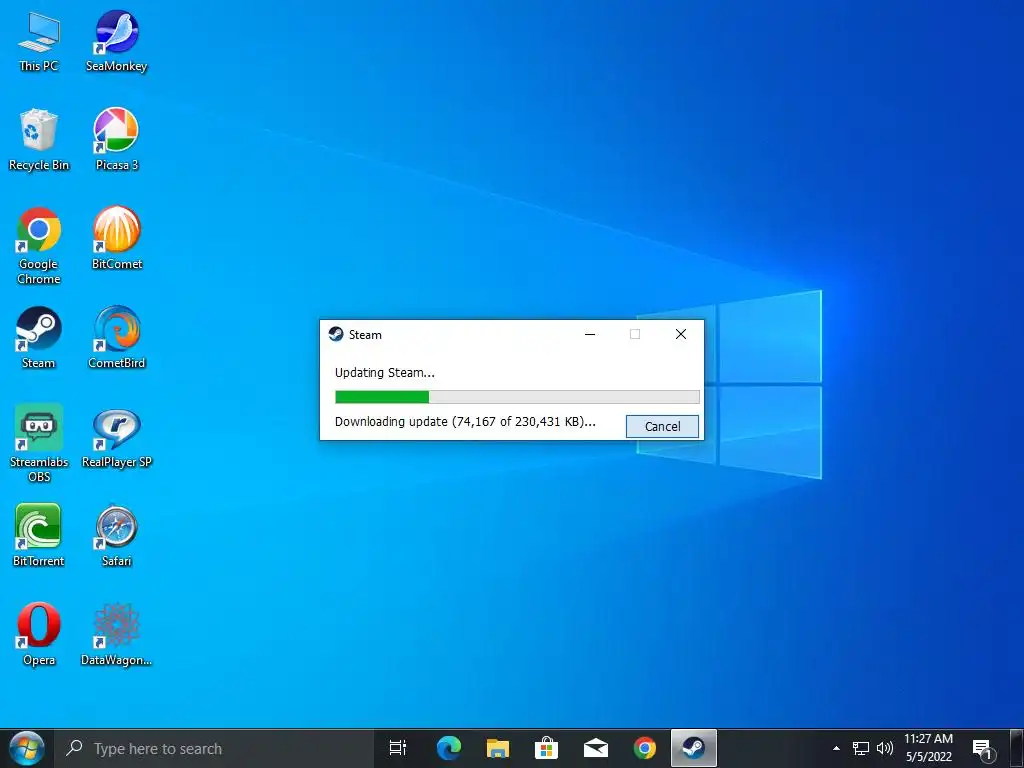Open the Mail app from taskbar
This screenshot has width=1024, height=768.
(596, 748)
